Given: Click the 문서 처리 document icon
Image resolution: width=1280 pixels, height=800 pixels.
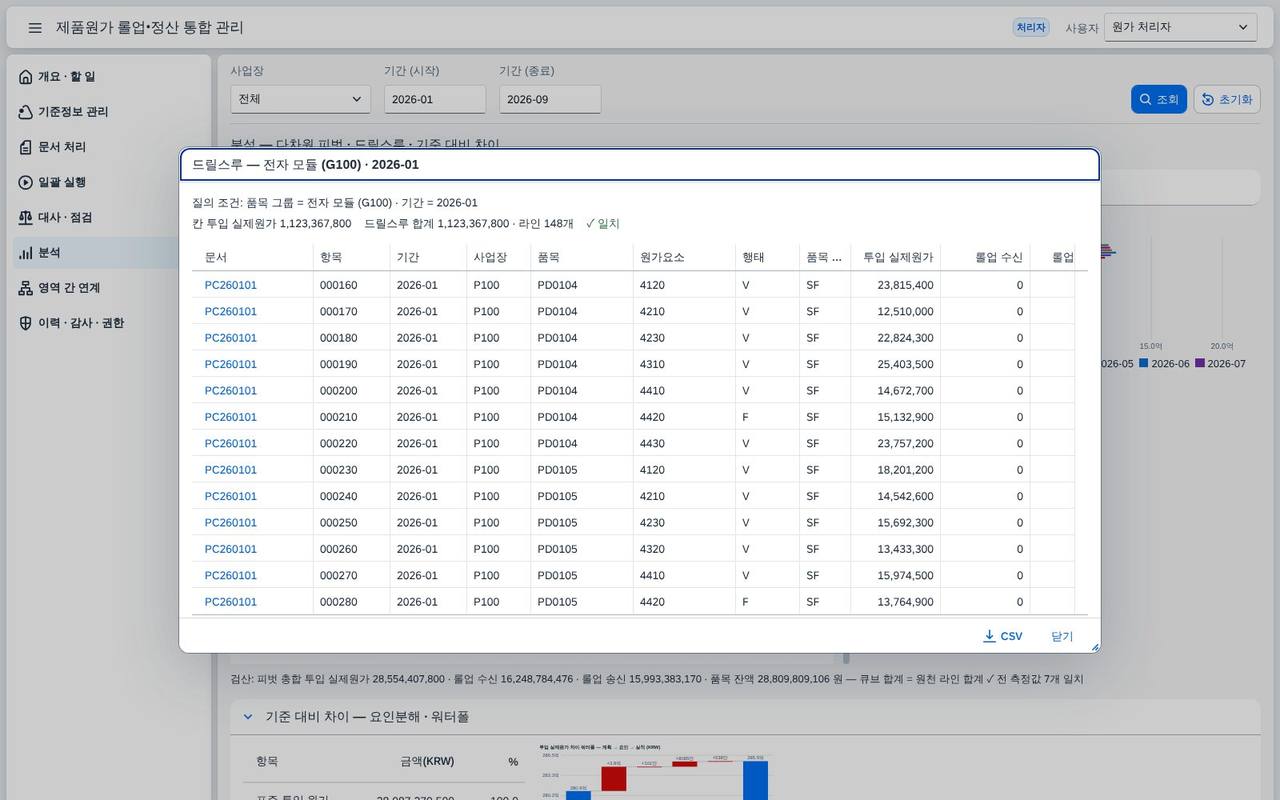Looking at the screenshot, I should pyautogui.click(x=26, y=147).
